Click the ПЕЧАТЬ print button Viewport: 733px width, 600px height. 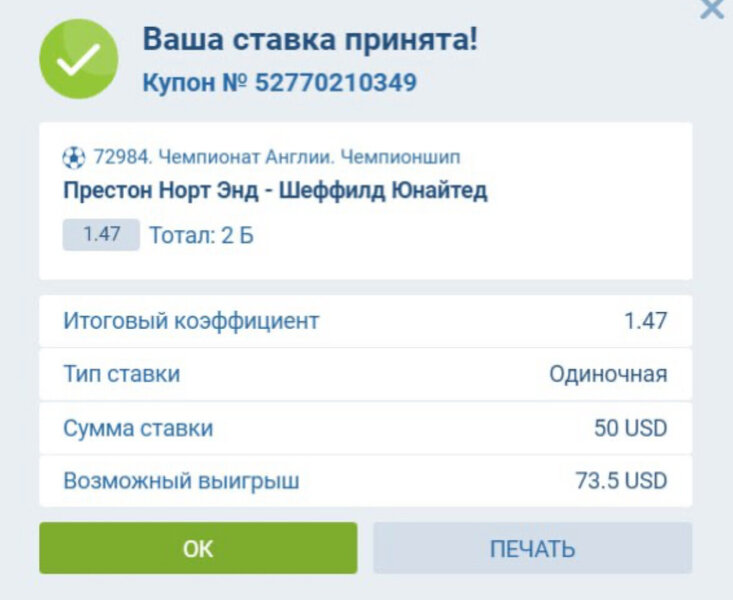(532, 548)
